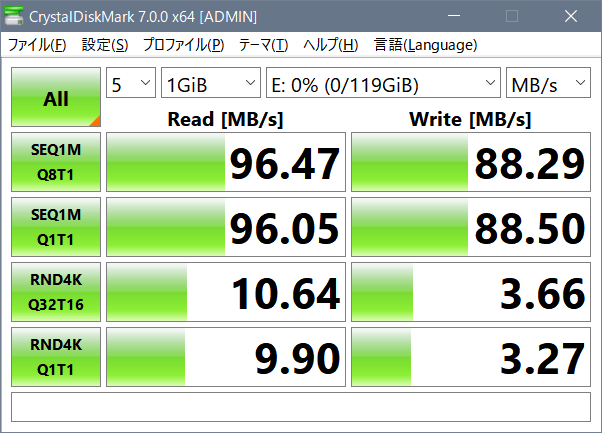Start the SEQ1M Q1T1 test

56,227
